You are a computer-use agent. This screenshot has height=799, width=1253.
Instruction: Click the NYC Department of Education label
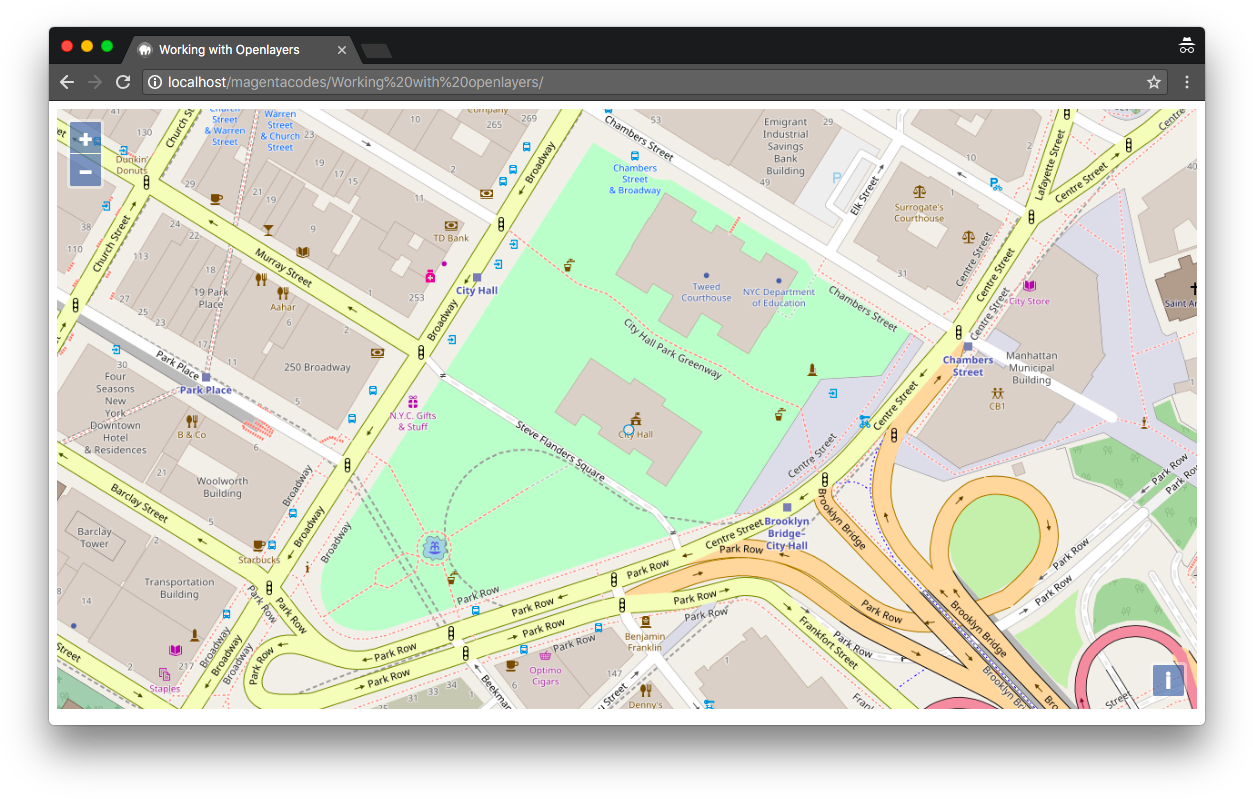point(779,298)
